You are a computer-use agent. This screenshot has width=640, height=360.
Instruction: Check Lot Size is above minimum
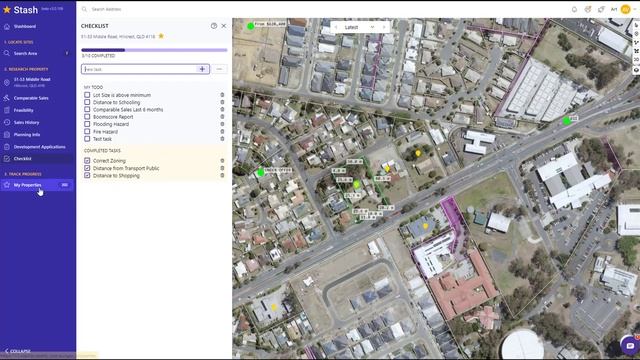(x=87, y=95)
